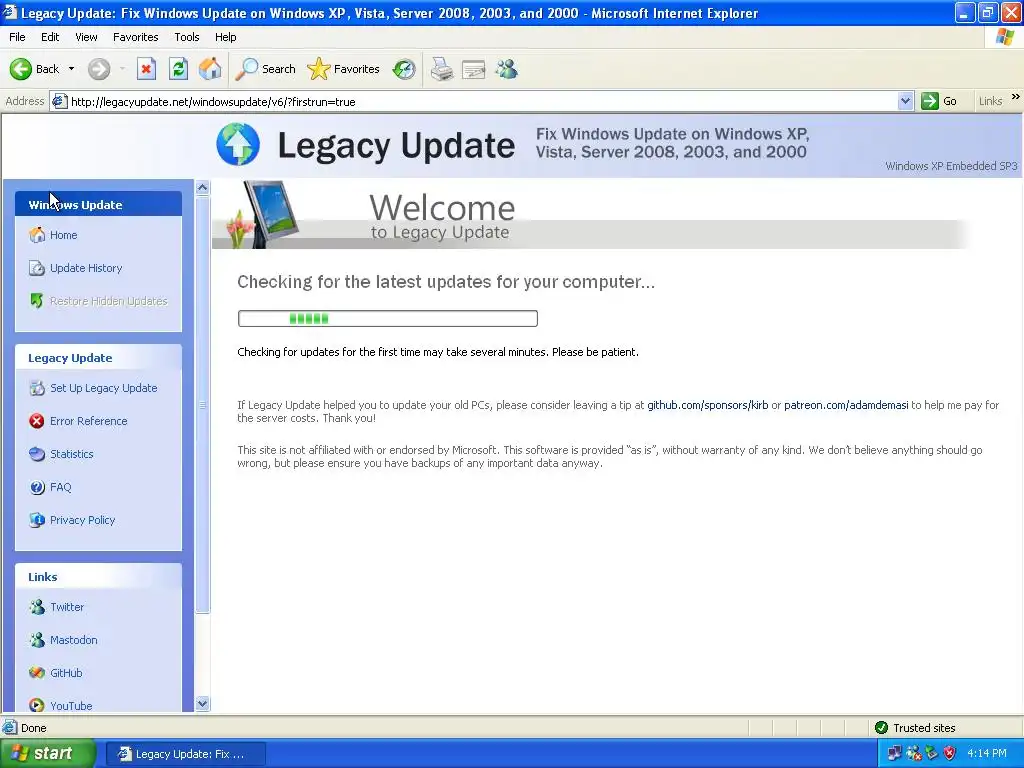Open the File menu
This screenshot has height=768, width=1024.
coord(17,37)
